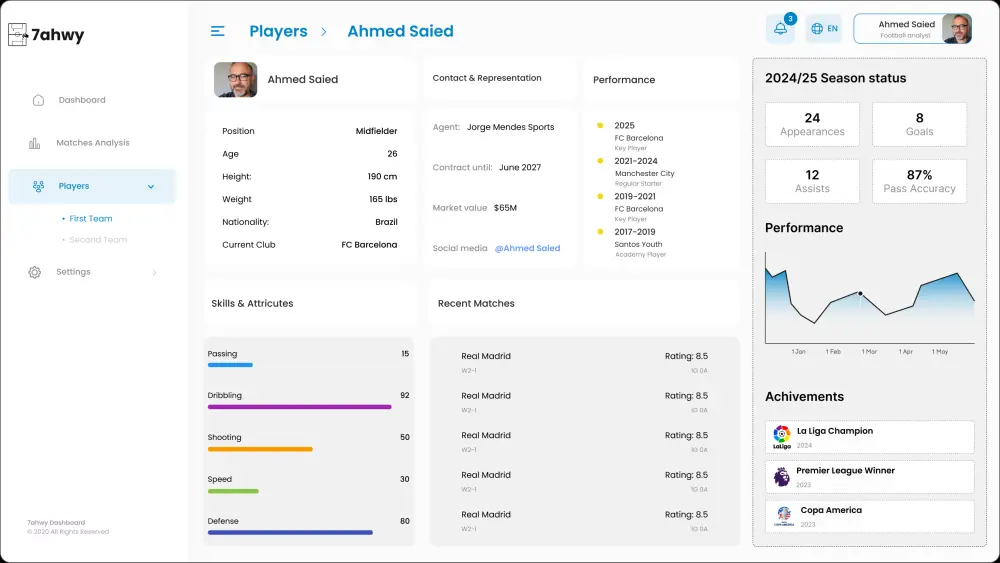1000x563 pixels.
Task: Click Ahmed Saied breadcrumb title
Action: (401, 31)
